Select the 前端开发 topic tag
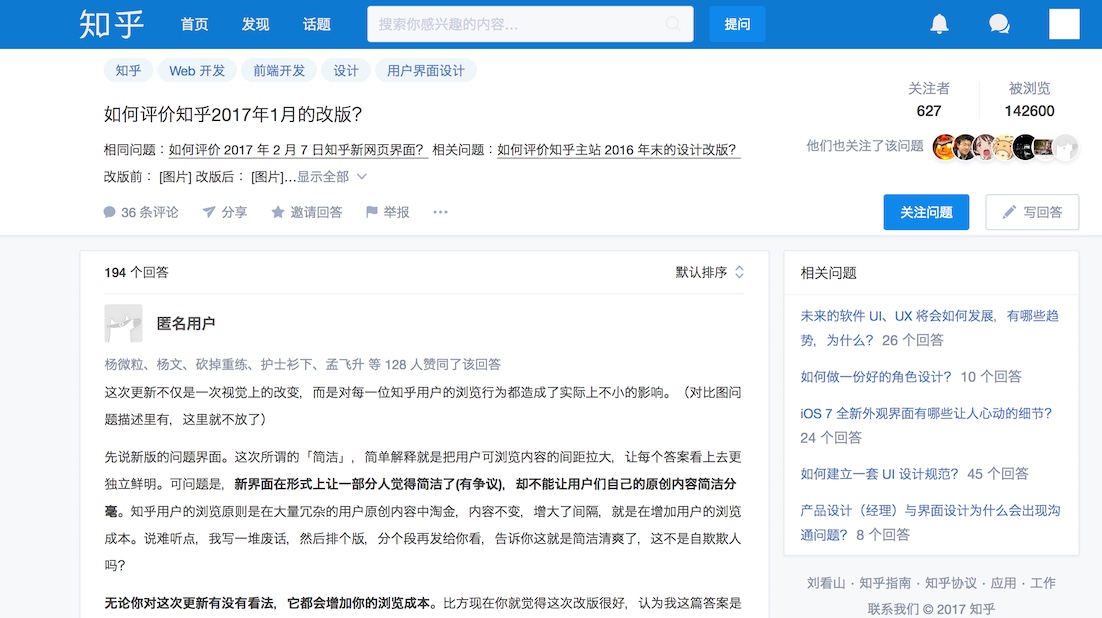 click(279, 70)
